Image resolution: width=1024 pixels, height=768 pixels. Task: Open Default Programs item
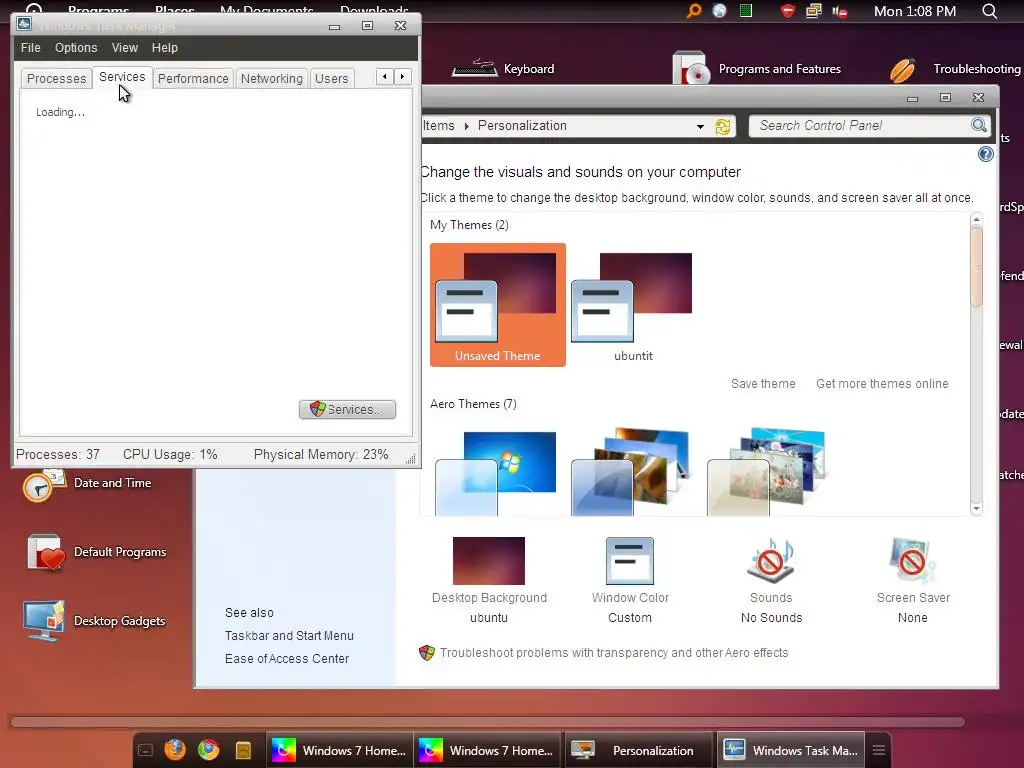coord(97,552)
